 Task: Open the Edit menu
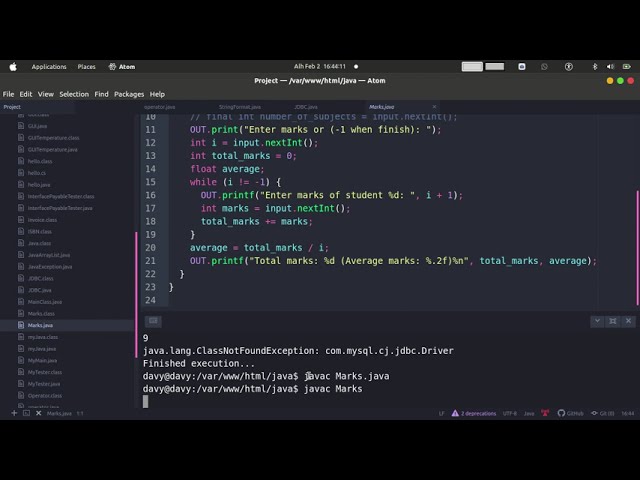coord(26,94)
